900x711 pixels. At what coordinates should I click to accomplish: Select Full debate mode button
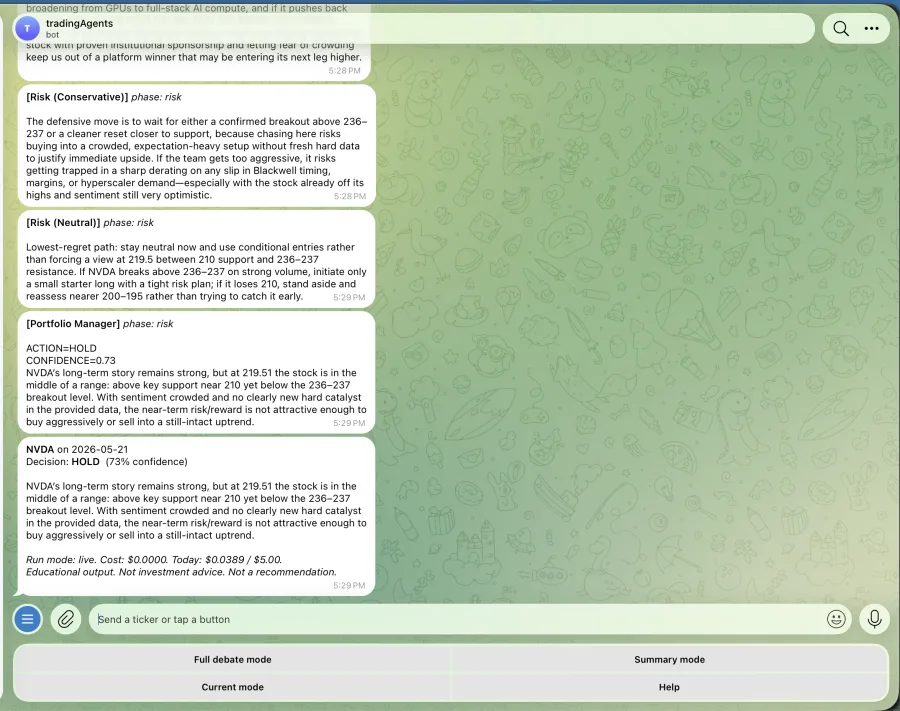click(x=232, y=659)
